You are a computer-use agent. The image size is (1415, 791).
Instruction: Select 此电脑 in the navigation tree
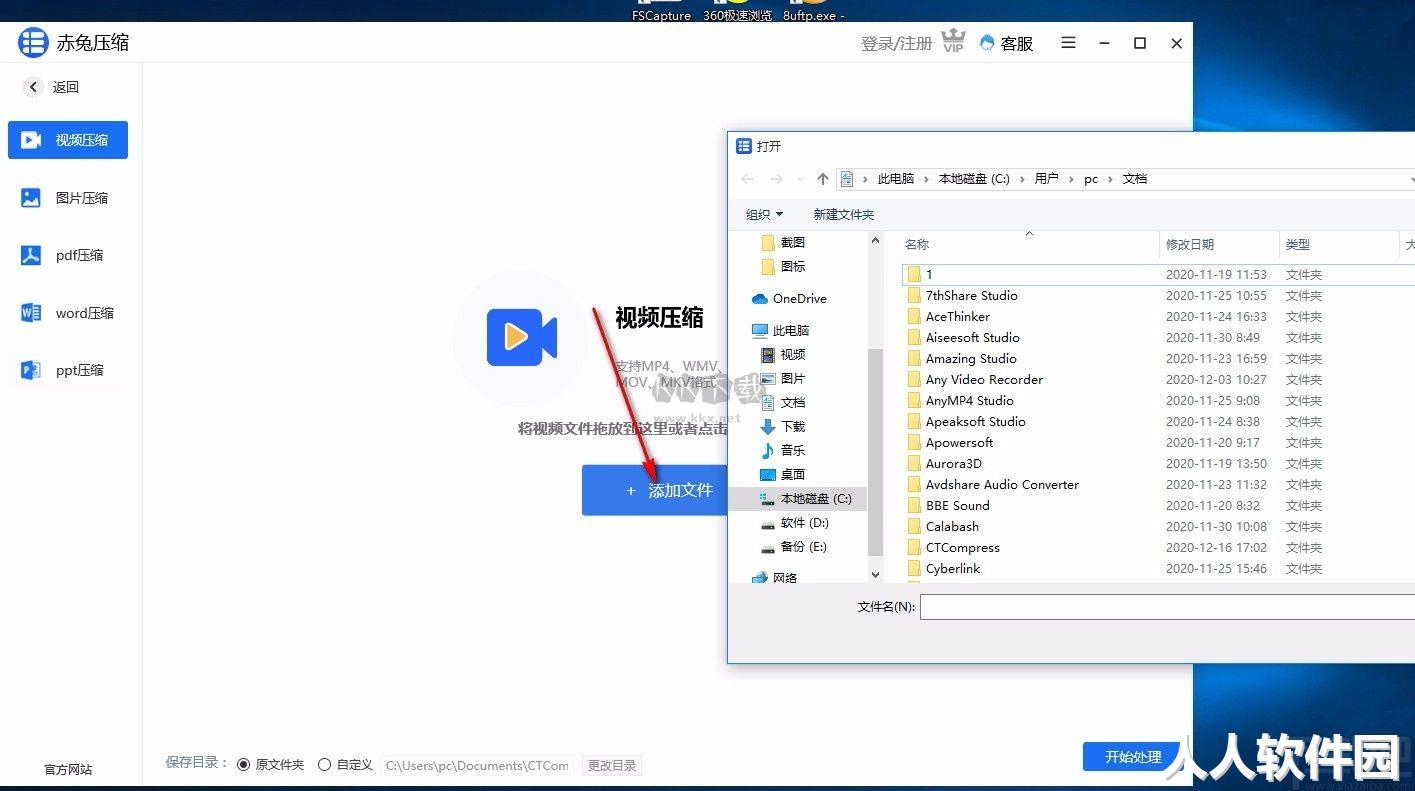780,330
